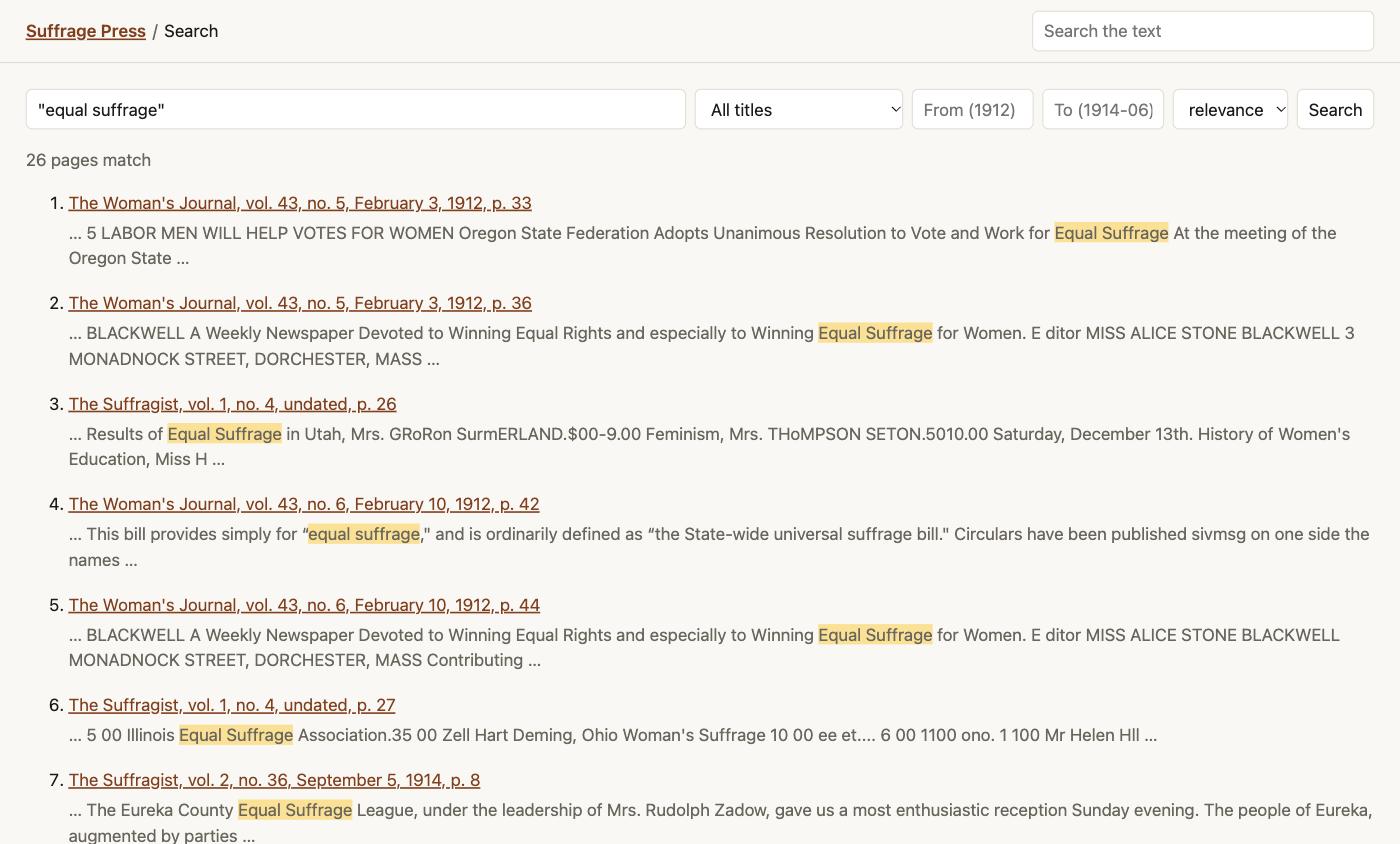Click the "This bill provides simply for" snippet
The height and width of the screenshot is (844, 1400).
point(719,547)
